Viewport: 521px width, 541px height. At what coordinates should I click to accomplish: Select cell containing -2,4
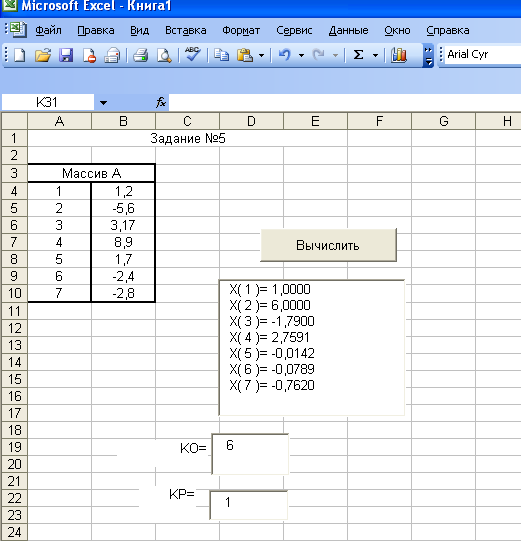(123, 276)
